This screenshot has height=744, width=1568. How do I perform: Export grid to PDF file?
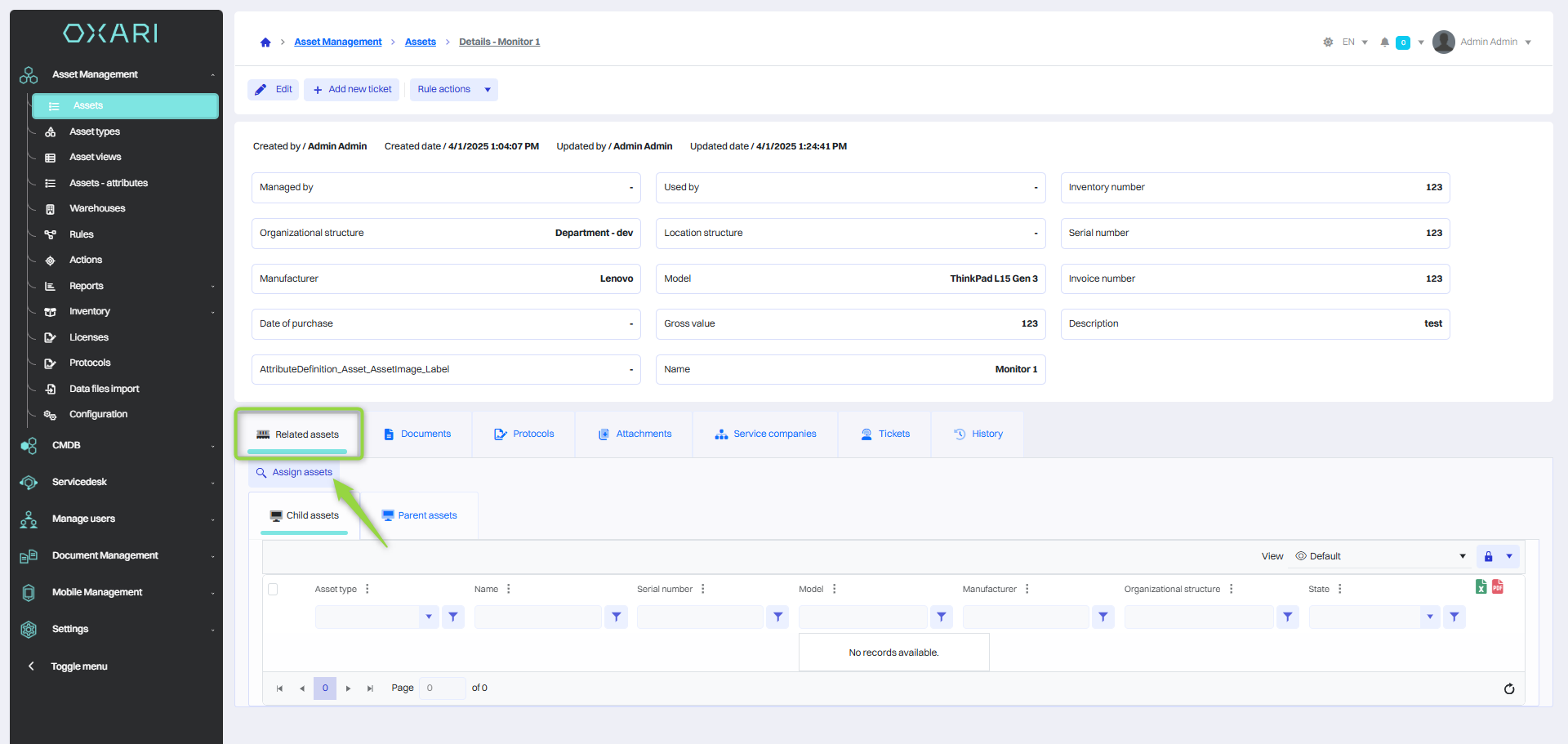1498,586
